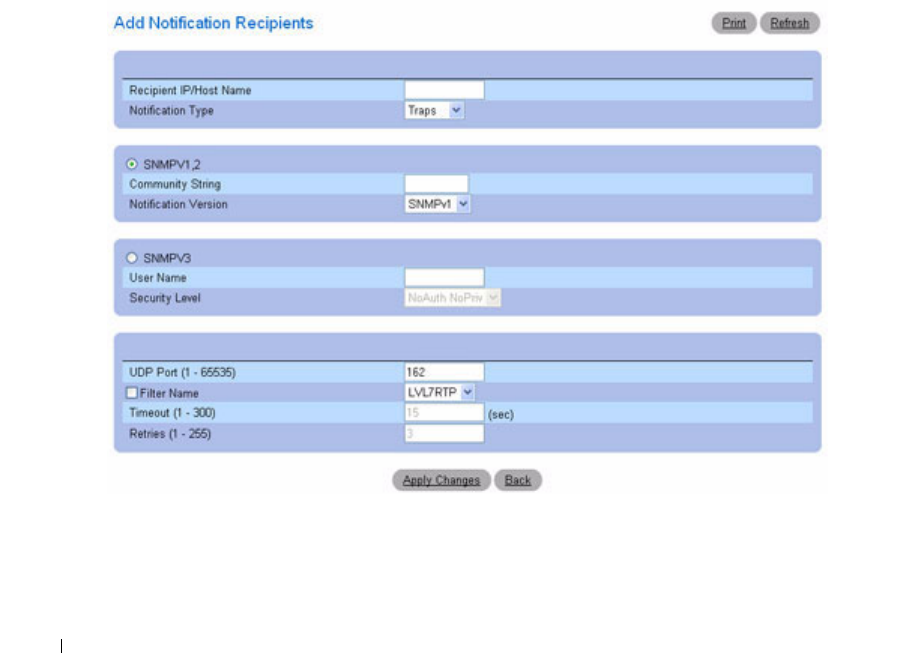Viewport: 900px width, 653px height.
Task: Focus the User Name field
Action: pyautogui.click(x=444, y=278)
